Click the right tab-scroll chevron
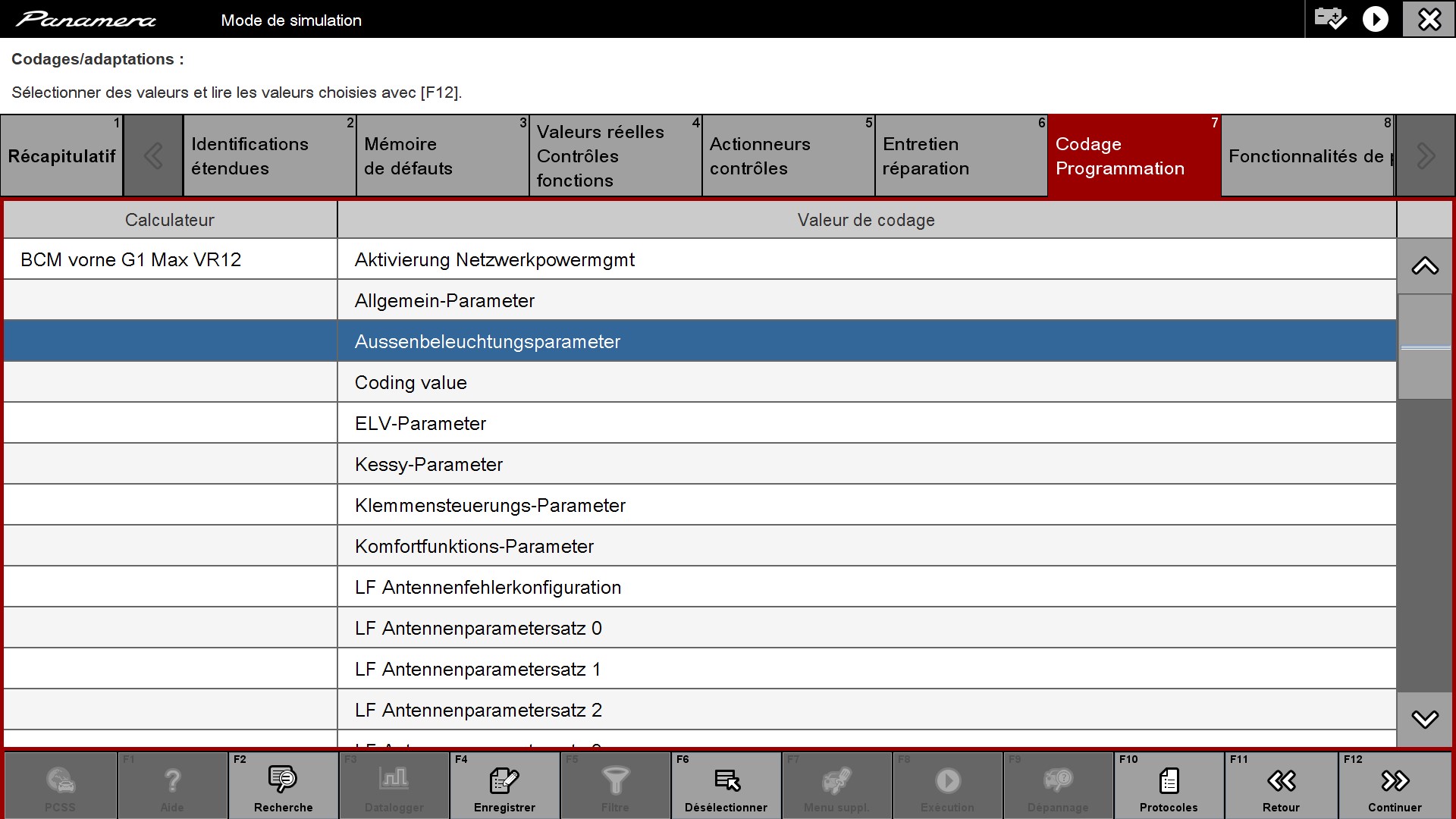1456x819 pixels. point(1426,155)
